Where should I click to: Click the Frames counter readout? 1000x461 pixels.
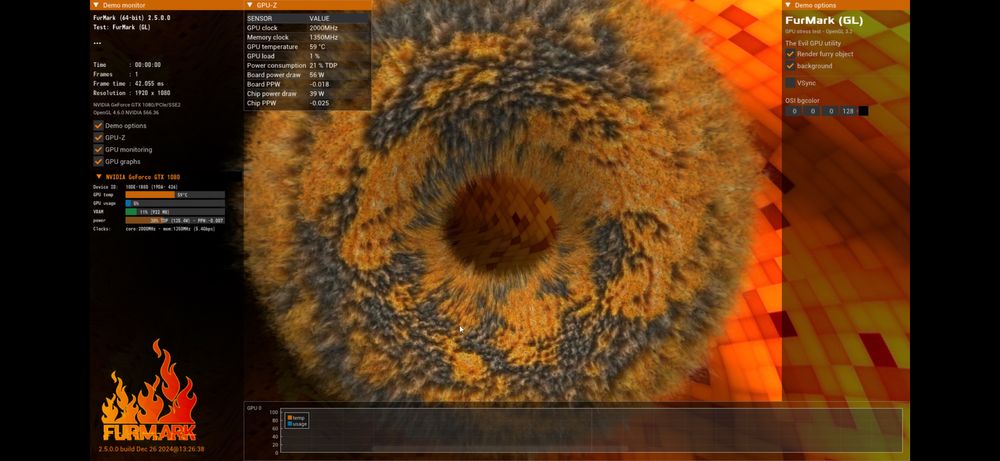coord(115,74)
